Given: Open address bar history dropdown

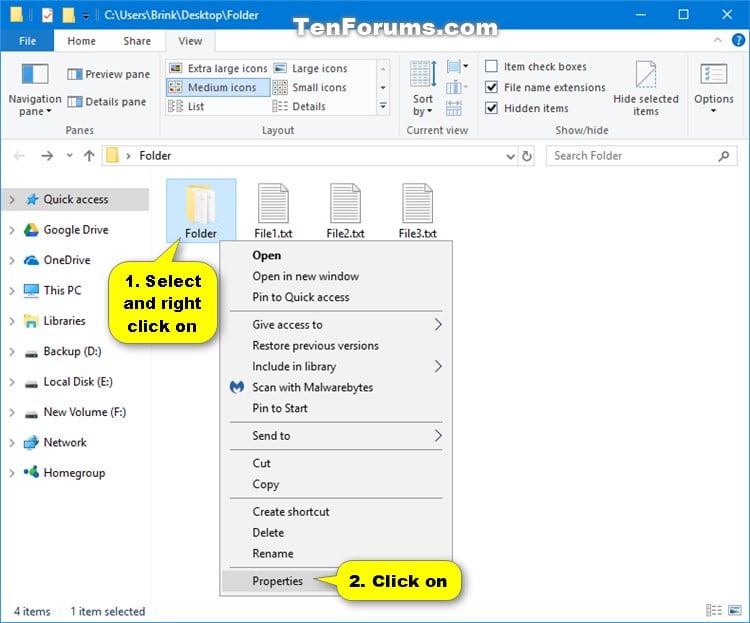Looking at the screenshot, I should click(x=510, y=156).
